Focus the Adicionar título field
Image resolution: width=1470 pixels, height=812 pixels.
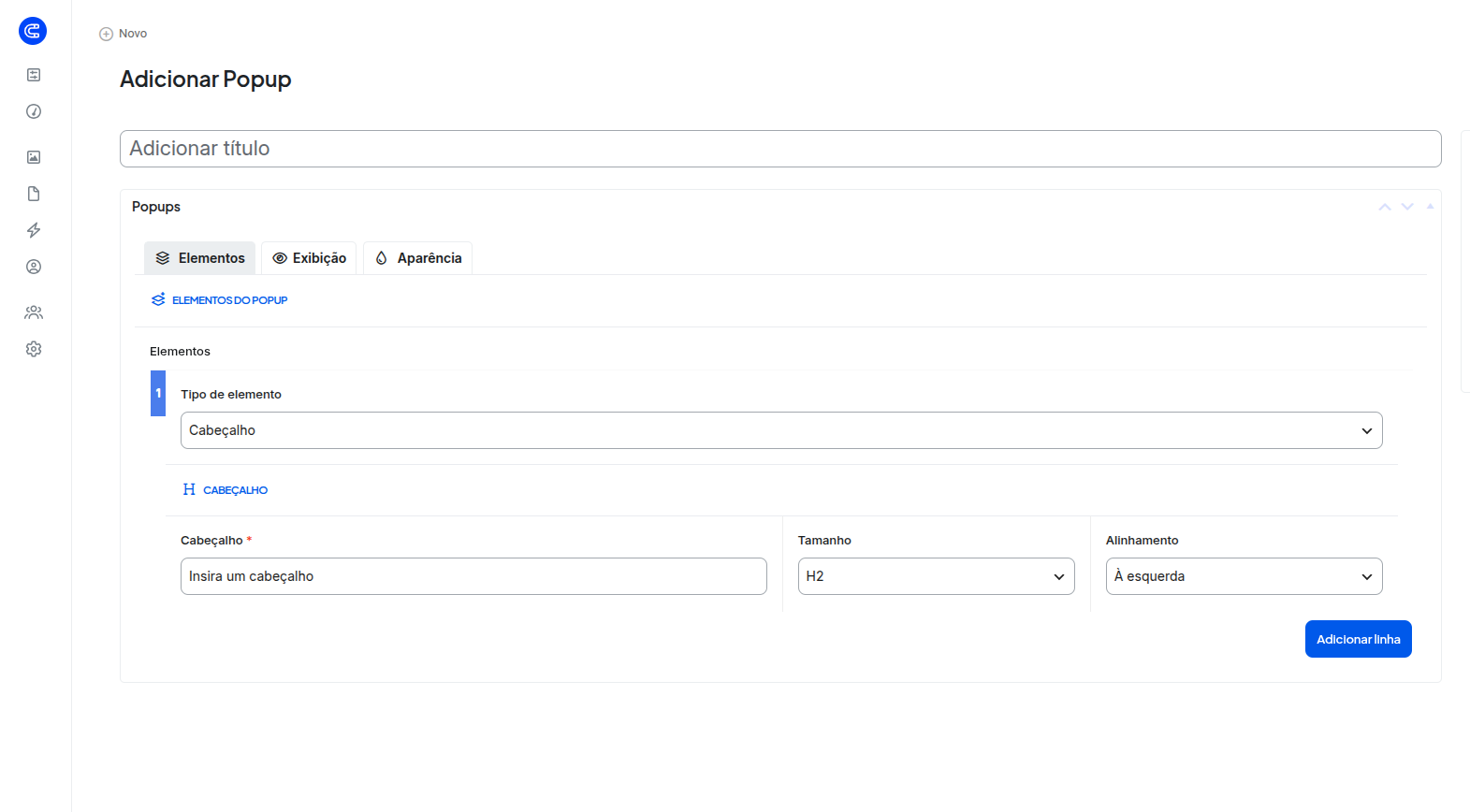pyautogui.click(x=780, y=149)
